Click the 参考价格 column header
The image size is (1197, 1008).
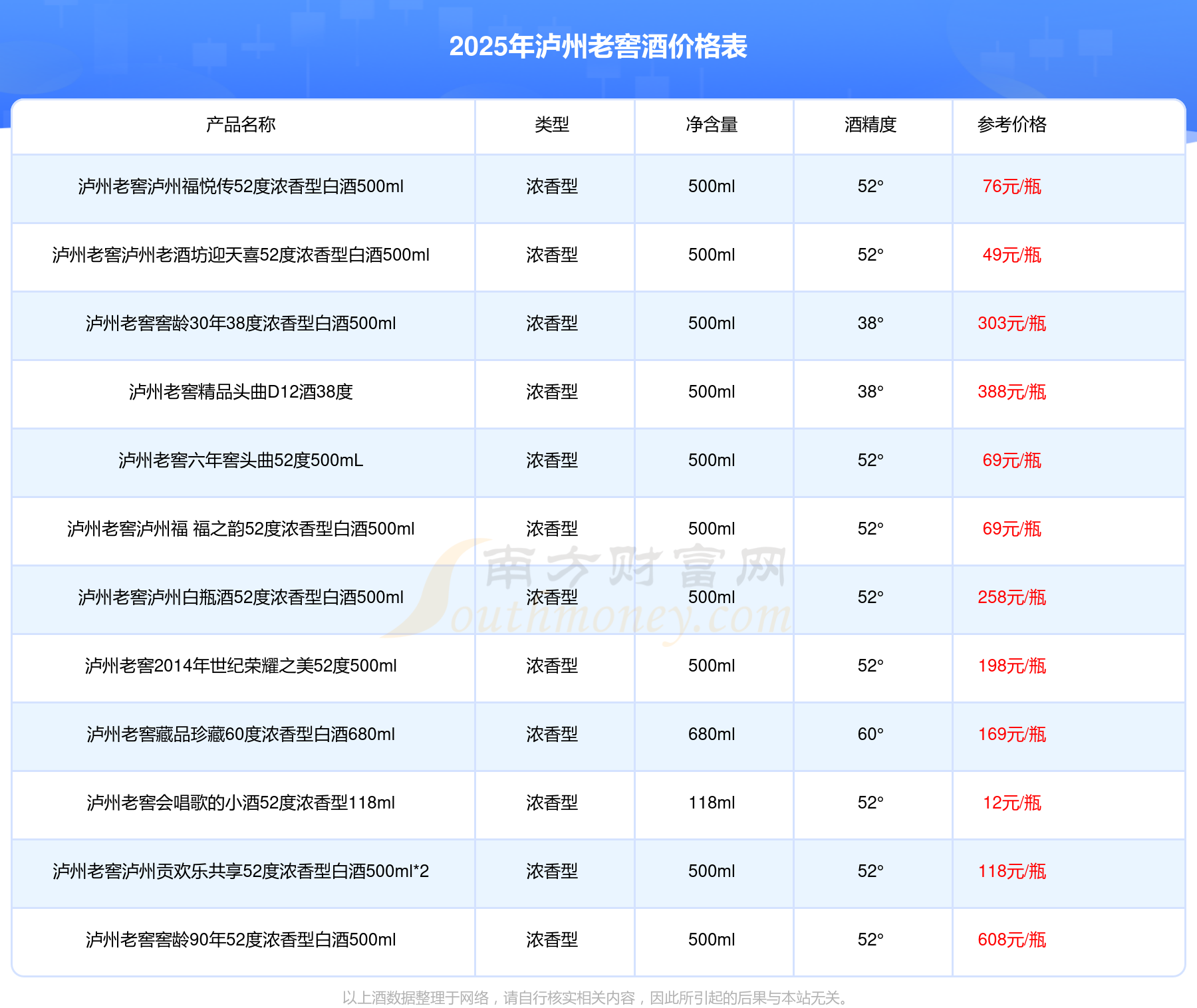[1011, 124]
